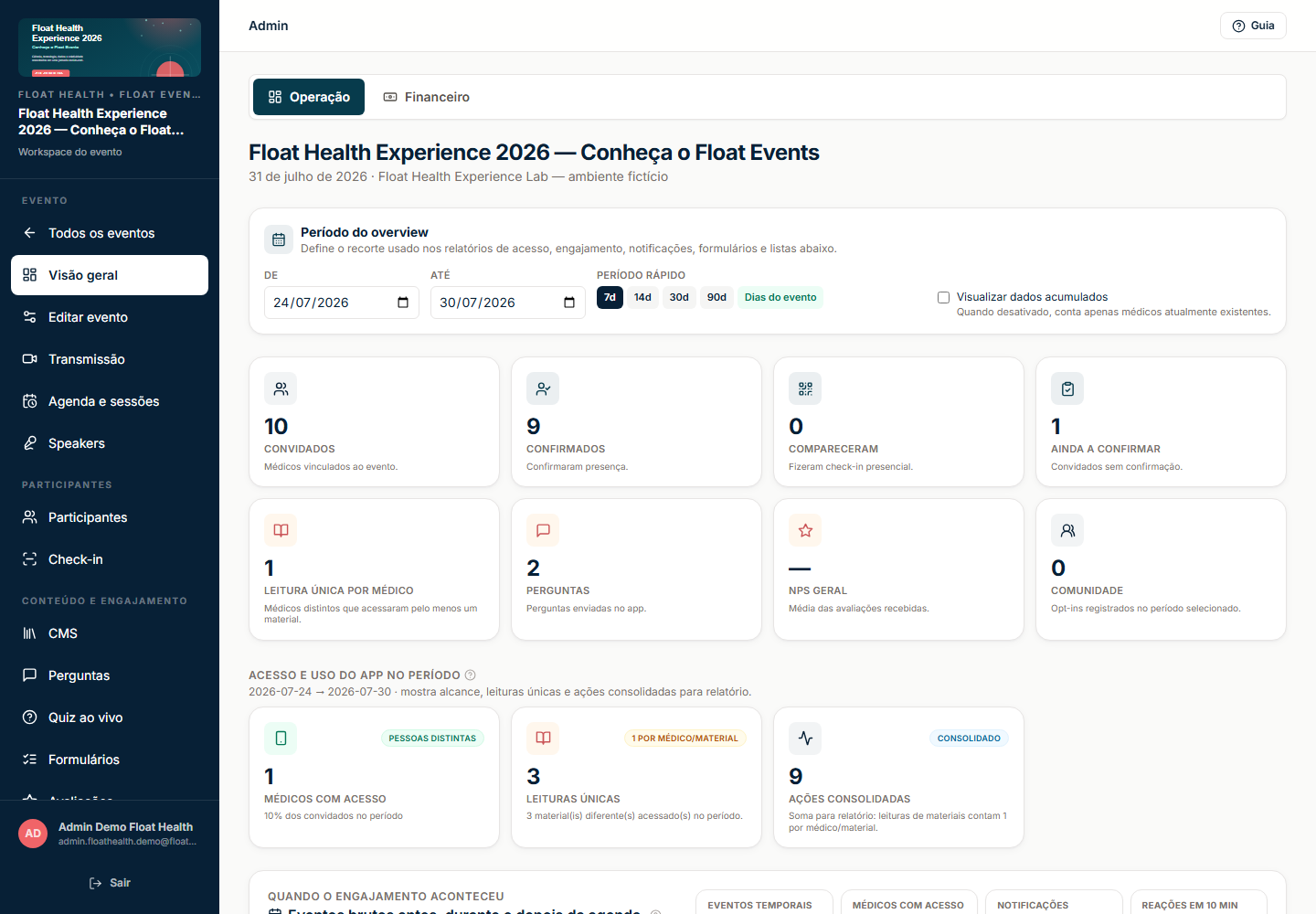Screen dimensions: 1316x914
Task: Click the DE date field 24/07/2026
Action: [341, 303]
